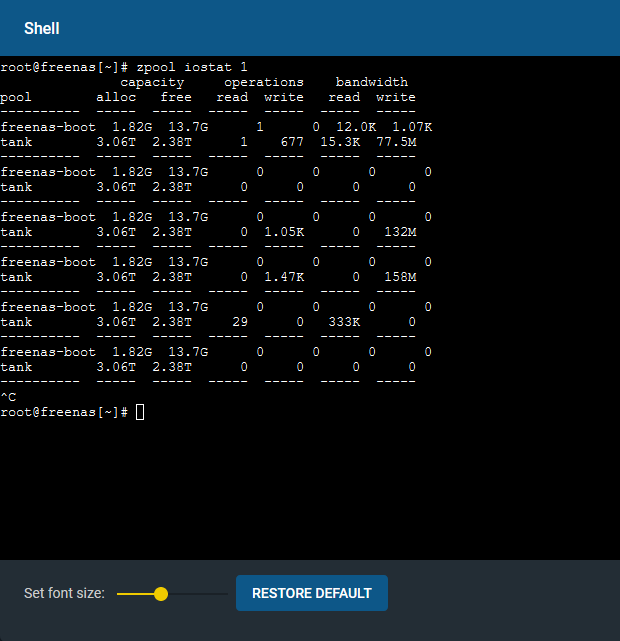Click the 'Set font size:' label
This screenshot has width=620, height=641.
pos(64,593)
